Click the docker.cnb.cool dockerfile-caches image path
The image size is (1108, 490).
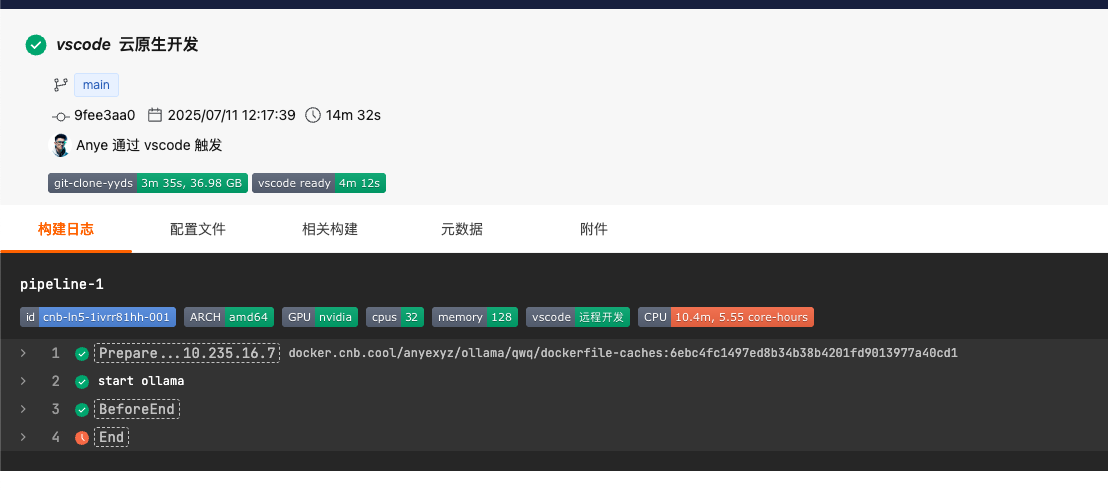(x=623, y=353)
